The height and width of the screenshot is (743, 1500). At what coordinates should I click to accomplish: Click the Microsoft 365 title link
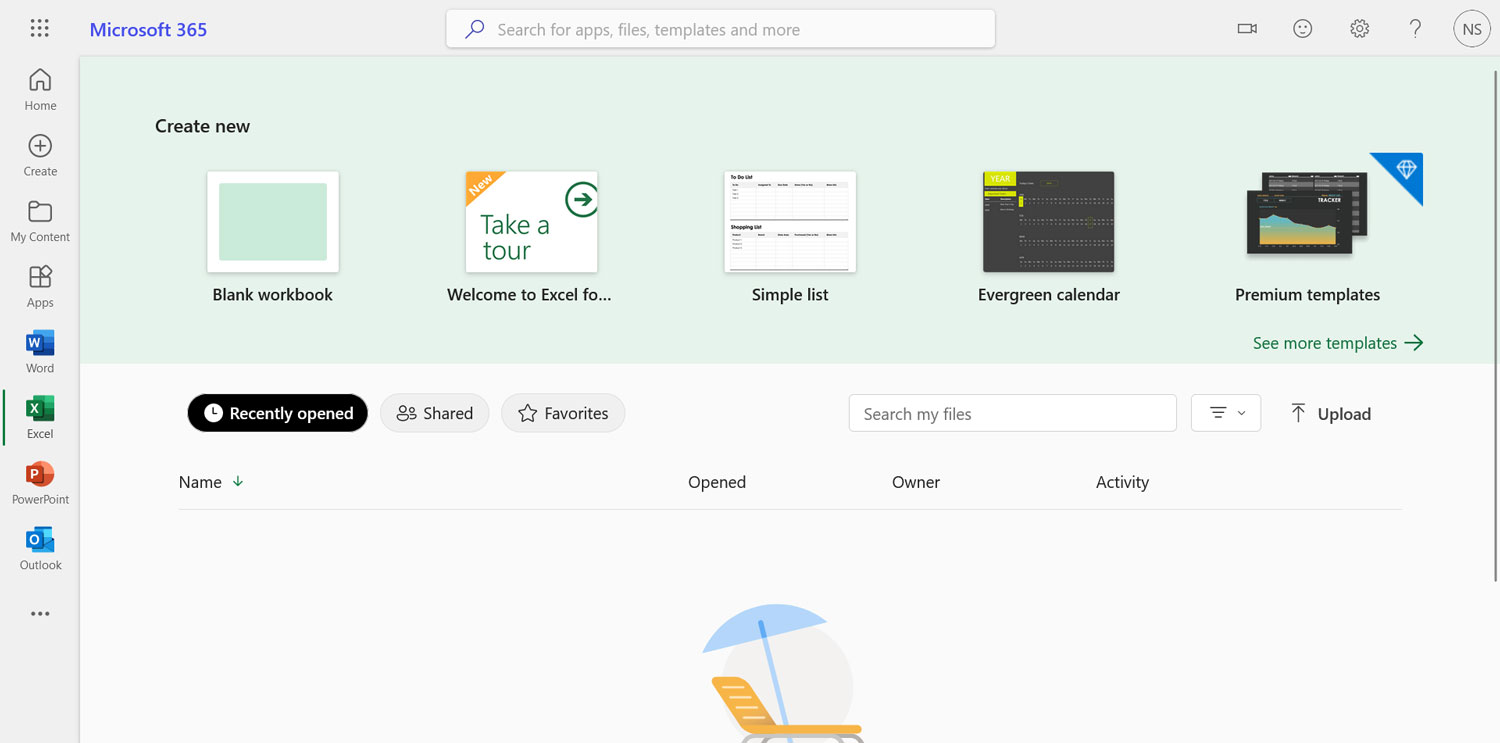point(148,29)
